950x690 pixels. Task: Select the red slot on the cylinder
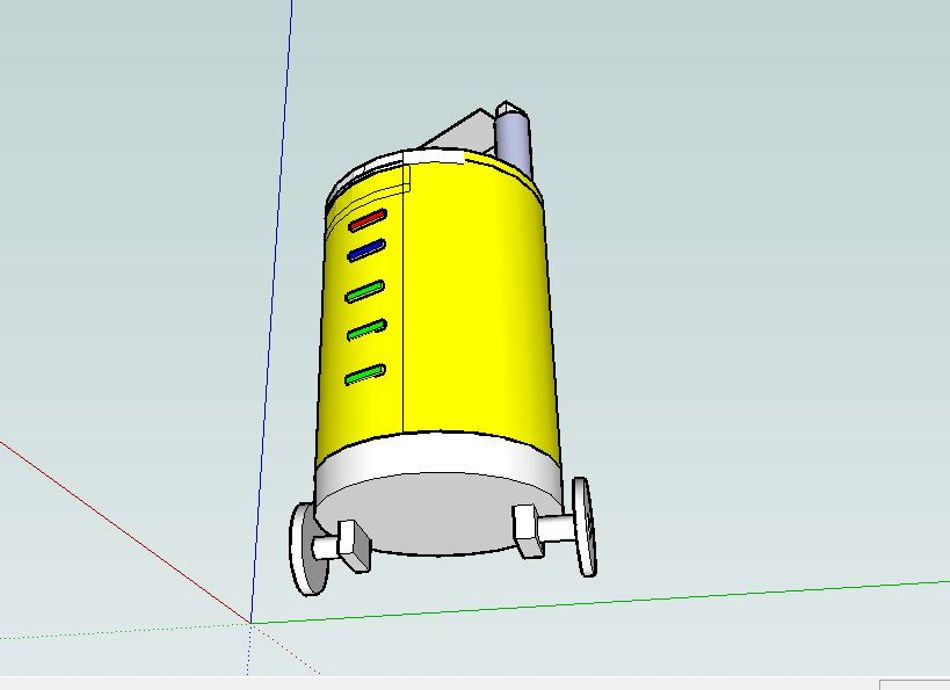368,218
